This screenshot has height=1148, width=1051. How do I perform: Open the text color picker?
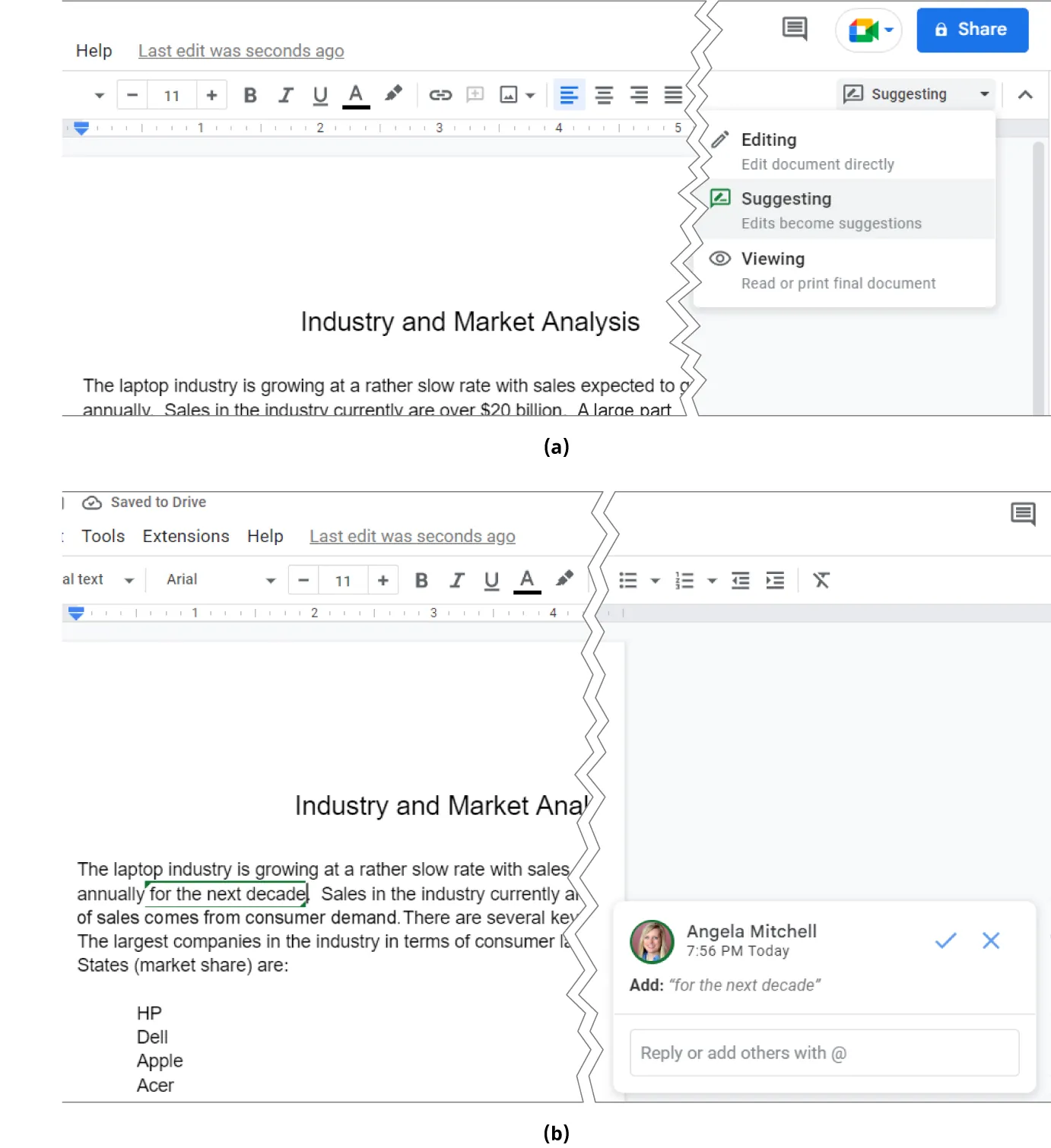[x=355, y=94]
